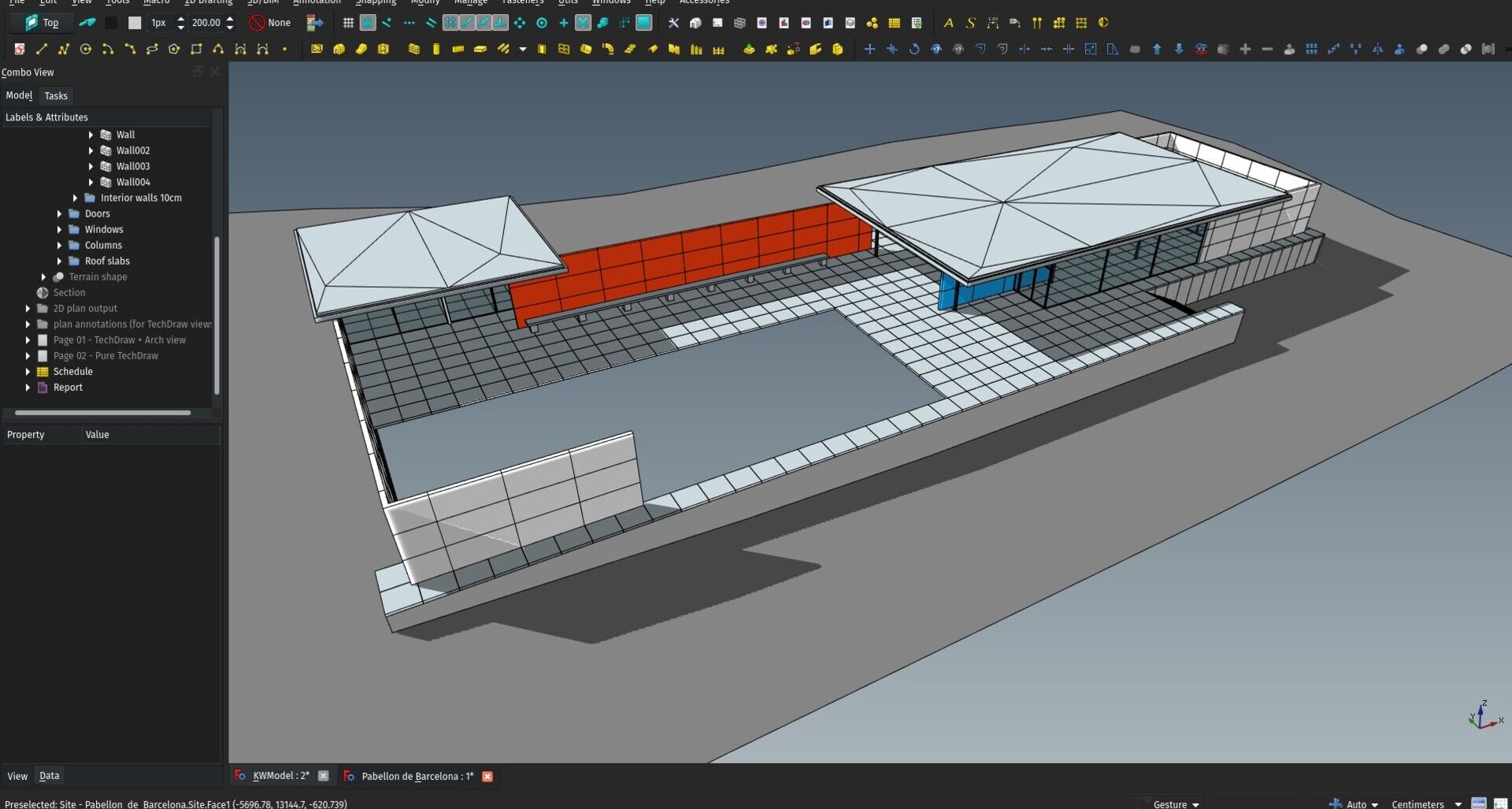Image resolution: width=1512 pixels, height=809 pixels.
Task: Select the Rectangle drawing tool
Action: tap(196, 49)
